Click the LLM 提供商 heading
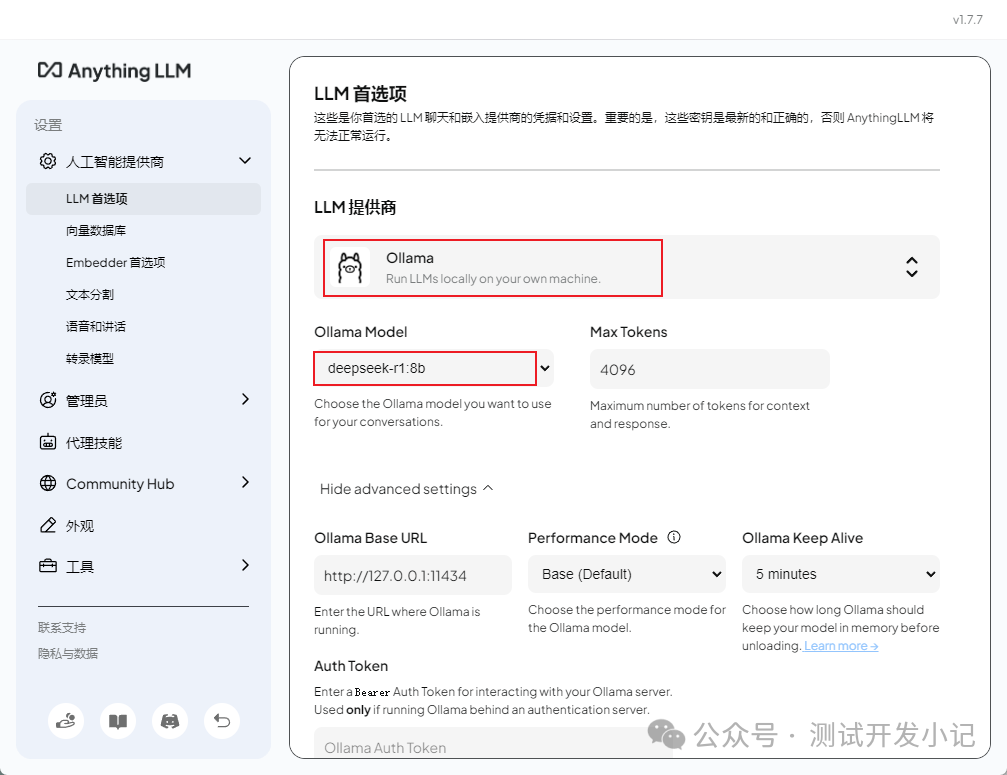The height and width of the screenshot is (775, 1007). point(355,207)
